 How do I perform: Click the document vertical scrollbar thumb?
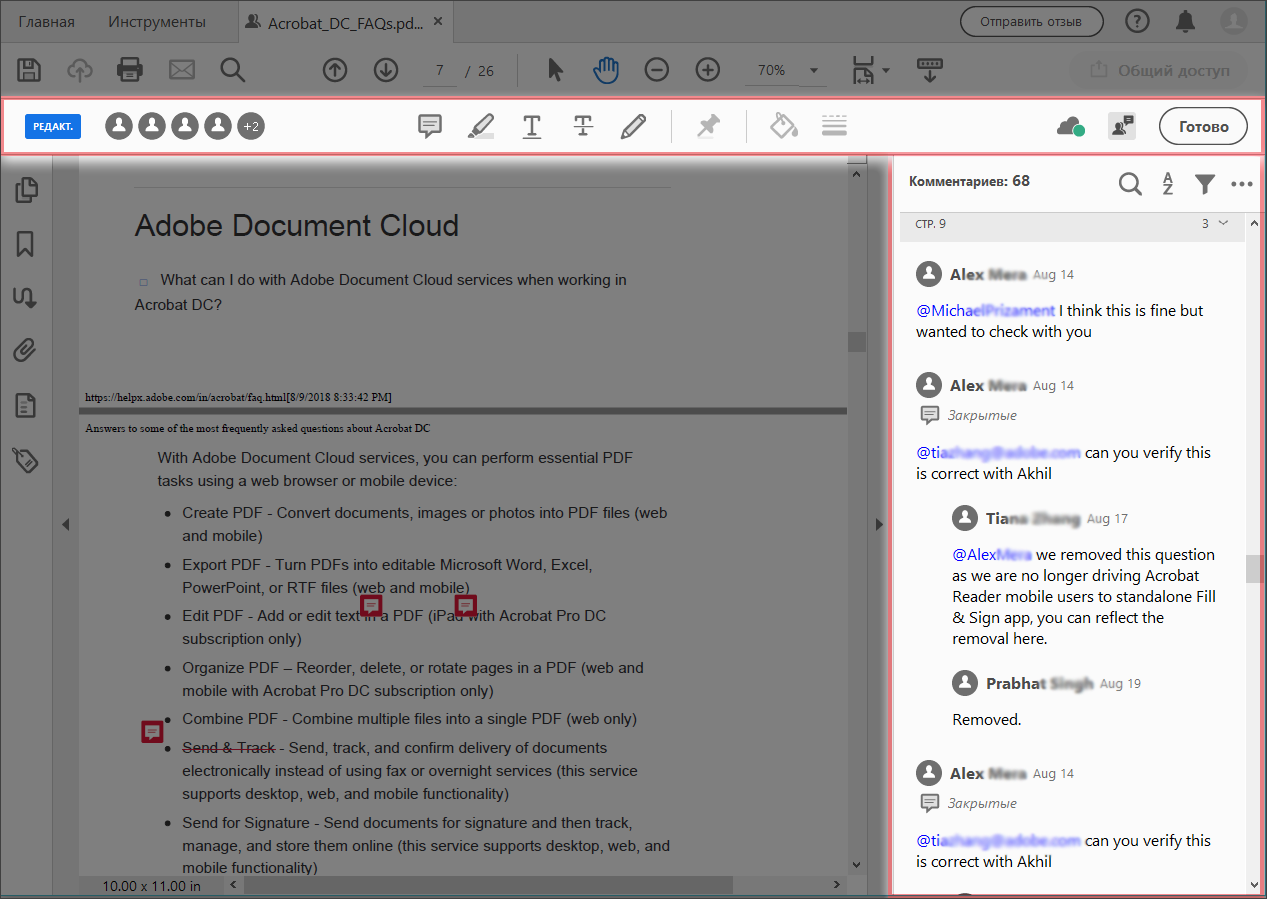point(856,342)
